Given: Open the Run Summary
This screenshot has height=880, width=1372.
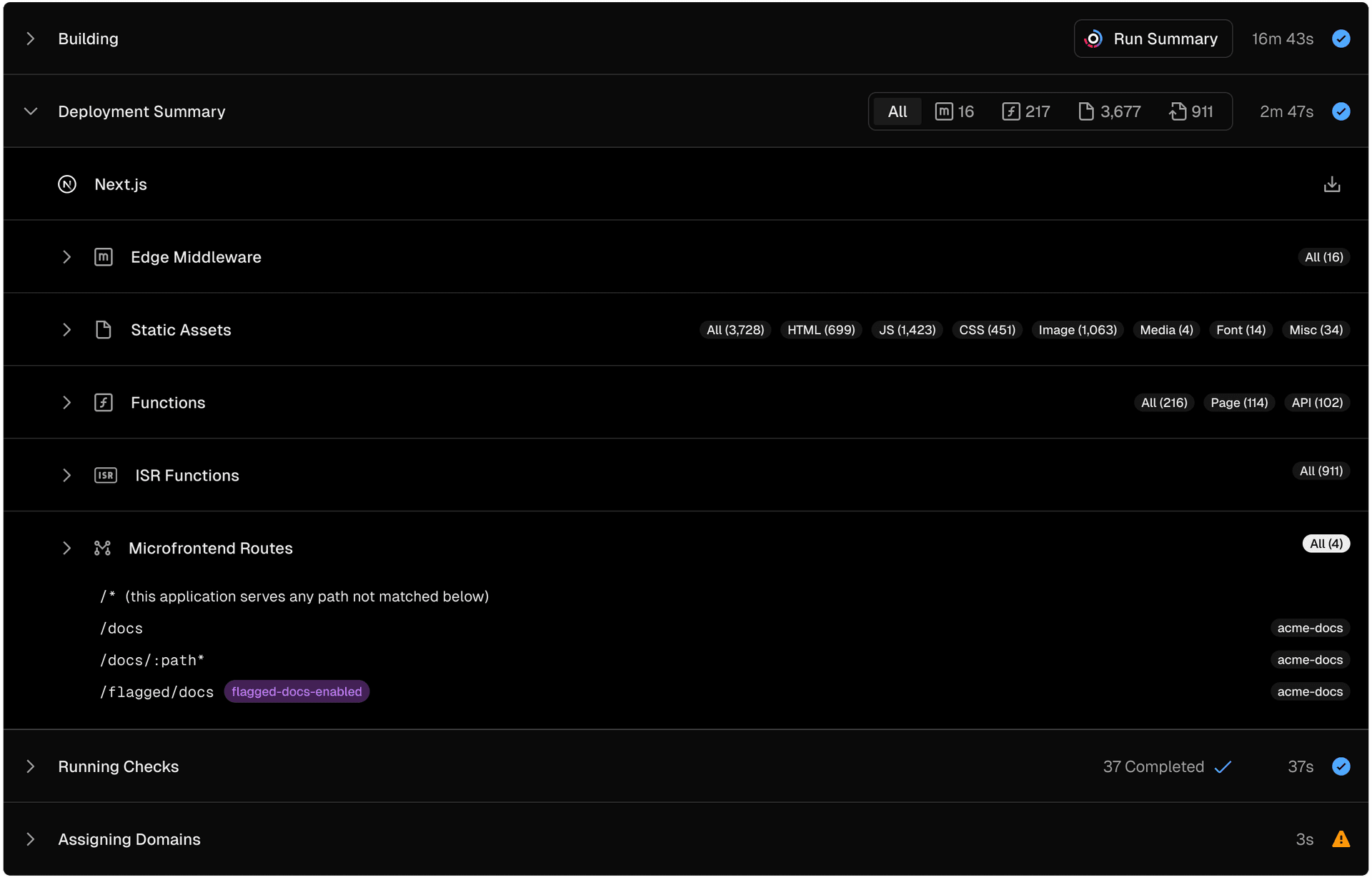Looking at the screenshot, I should 1153,39.
